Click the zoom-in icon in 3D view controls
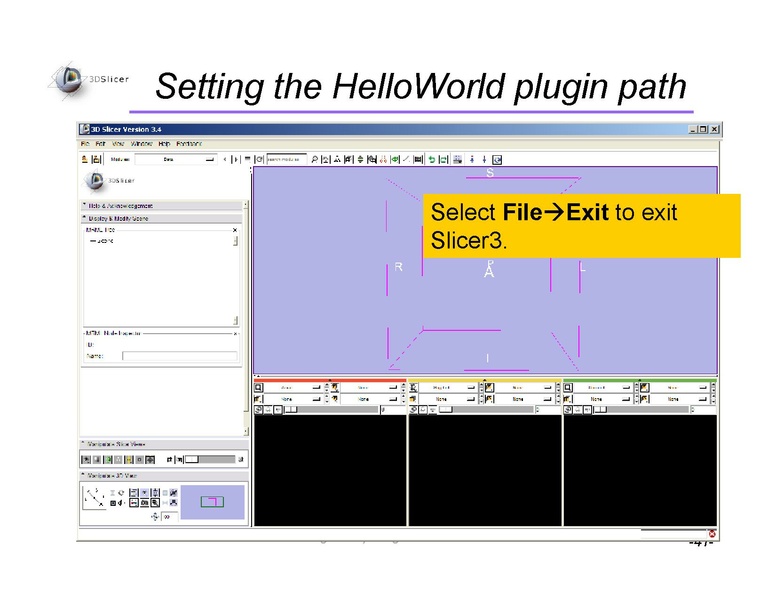 pyautogui.click(x=155, y=503)
